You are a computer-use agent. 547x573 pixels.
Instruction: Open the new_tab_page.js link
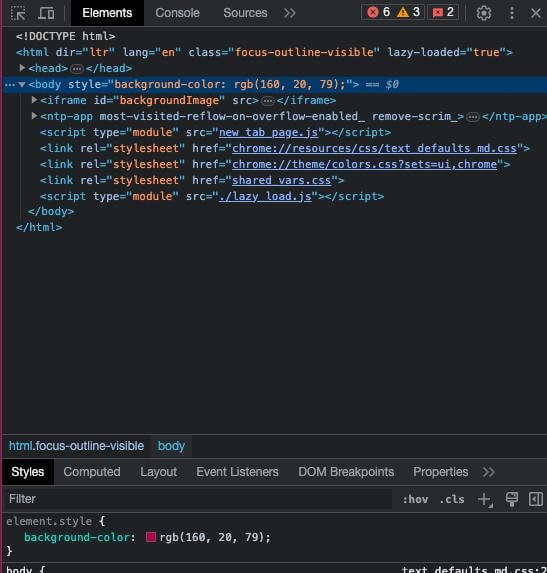pos(268,132)
